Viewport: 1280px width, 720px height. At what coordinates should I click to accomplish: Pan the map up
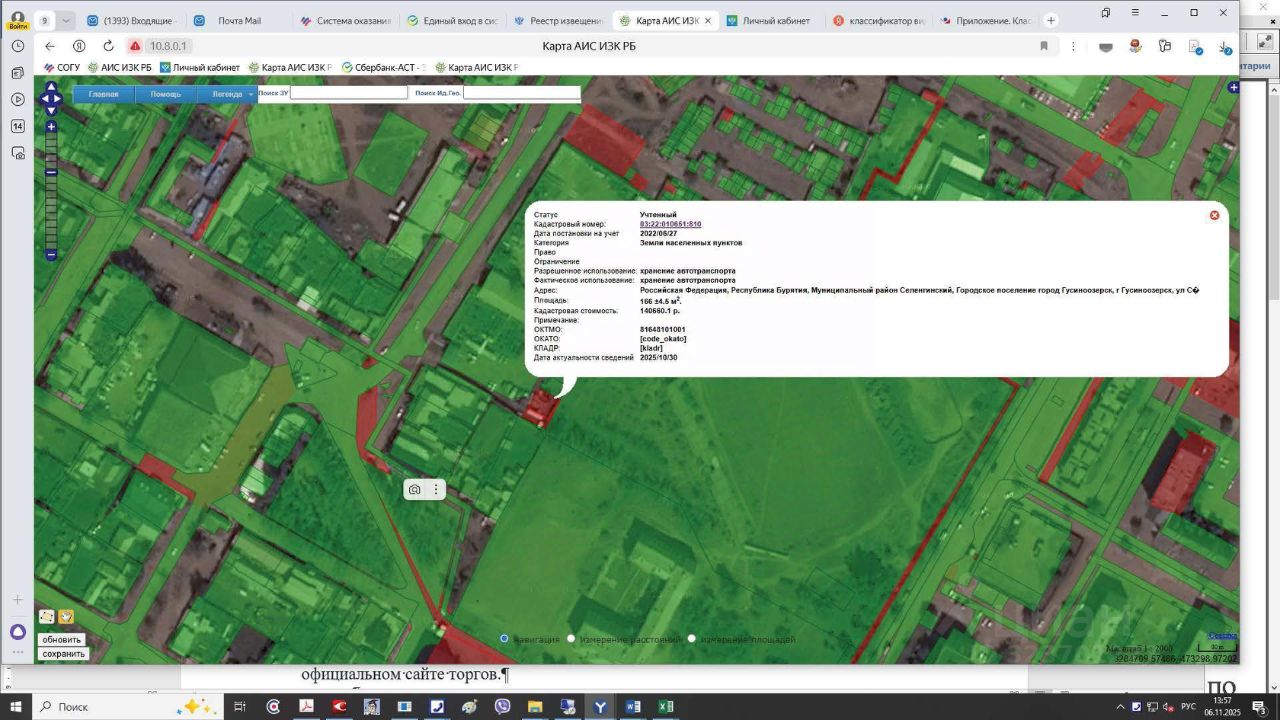coord(51,87)
